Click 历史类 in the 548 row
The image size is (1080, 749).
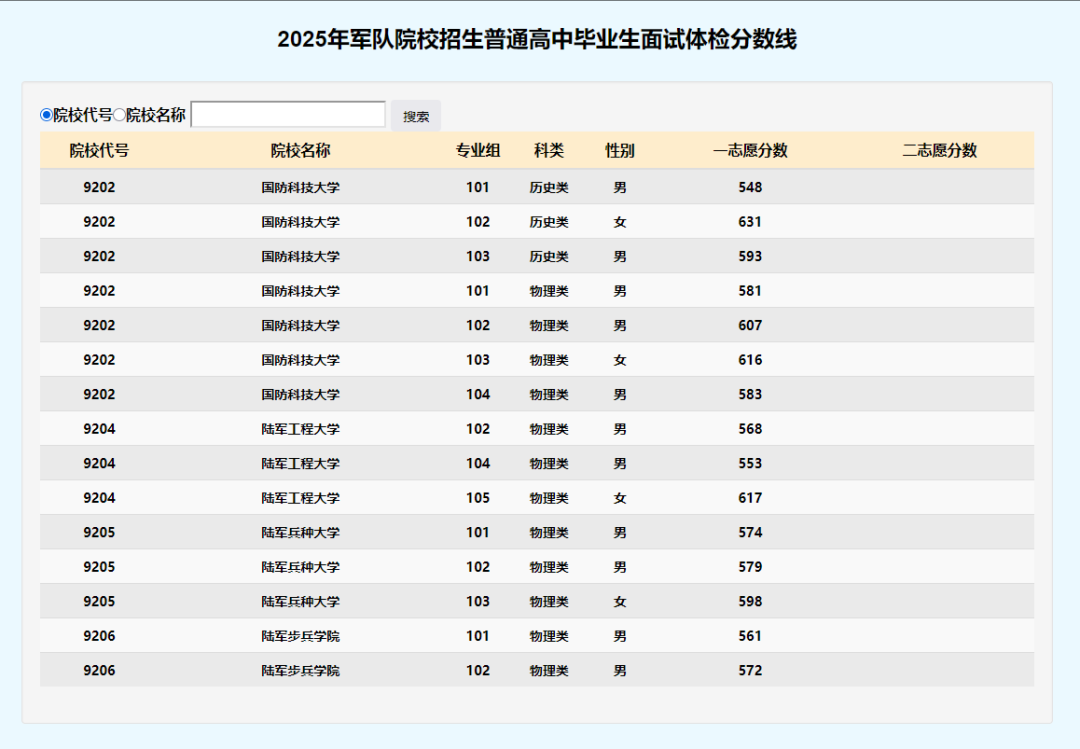click(549, 187)
